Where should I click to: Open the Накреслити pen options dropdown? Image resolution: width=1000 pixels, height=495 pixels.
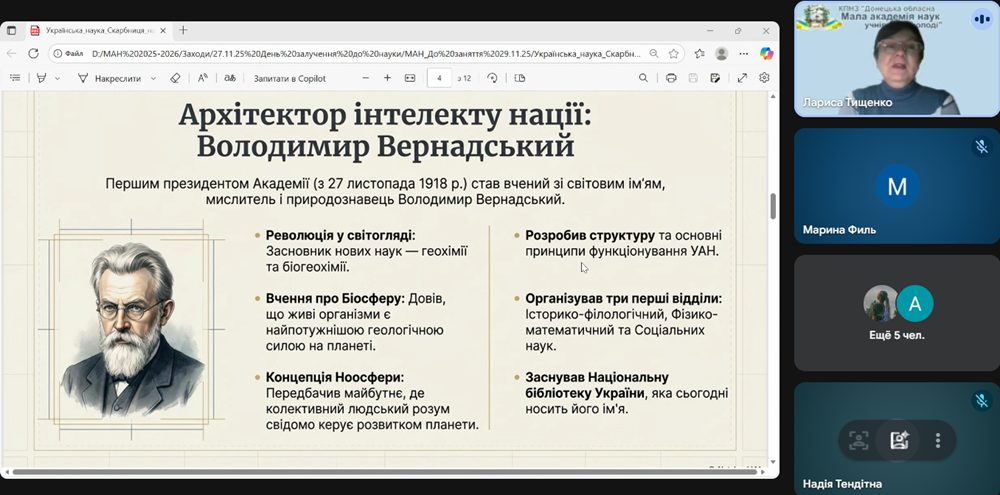point(153,78)
